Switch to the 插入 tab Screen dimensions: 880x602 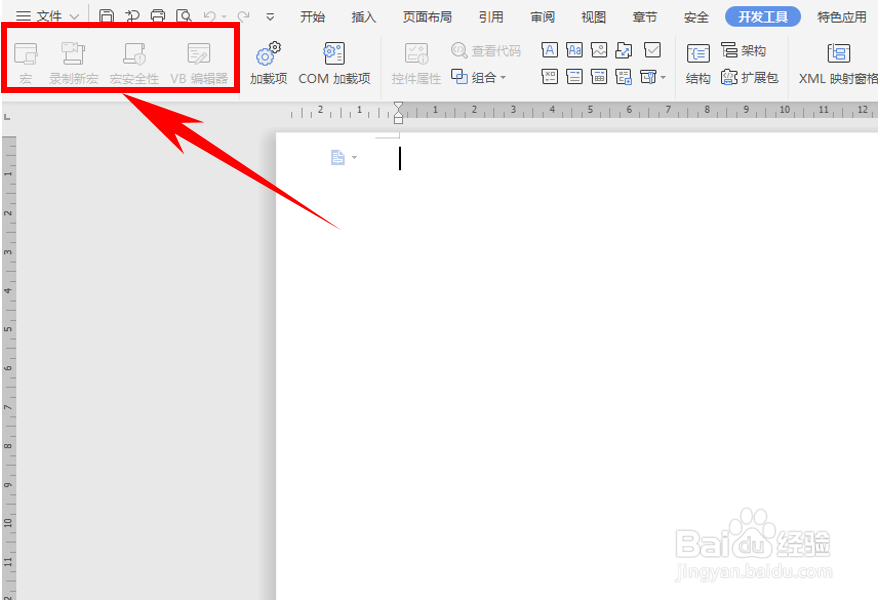[364, 17]
